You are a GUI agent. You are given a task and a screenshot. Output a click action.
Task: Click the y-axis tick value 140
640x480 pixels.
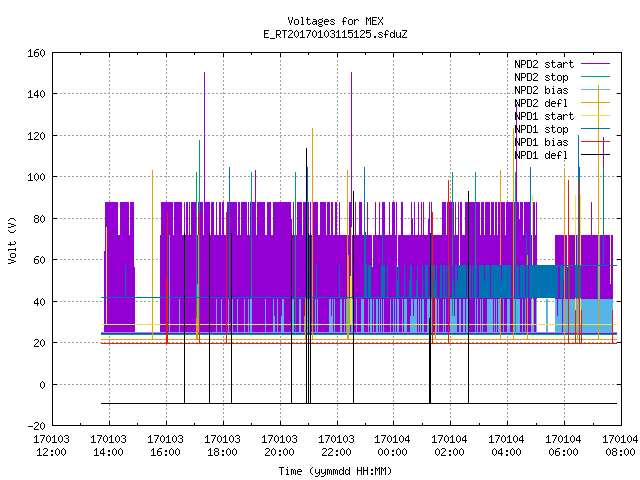pos(36,94)
